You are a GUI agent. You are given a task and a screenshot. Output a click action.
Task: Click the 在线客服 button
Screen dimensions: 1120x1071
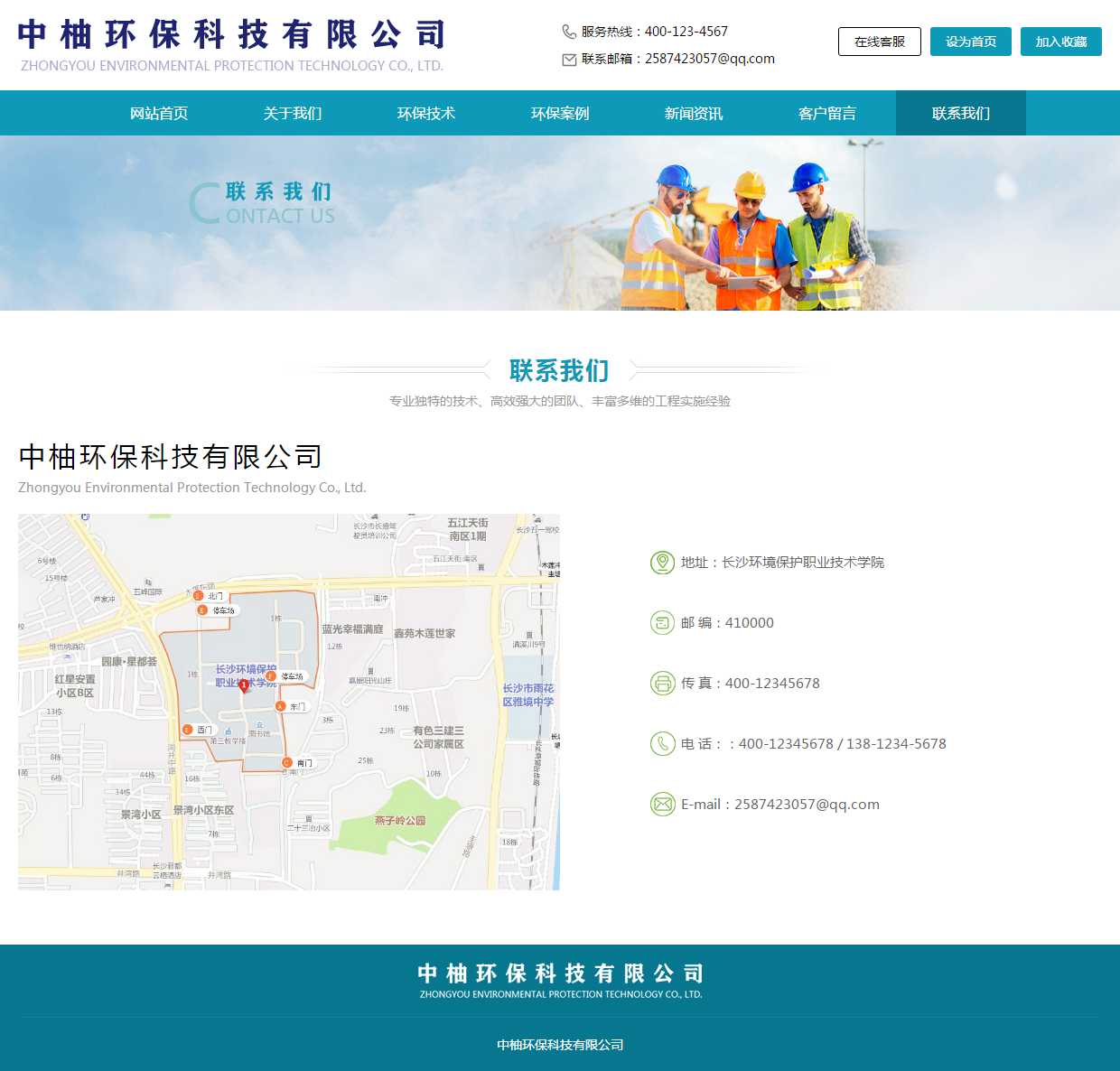pyautogui.click(x=879, y=42)
